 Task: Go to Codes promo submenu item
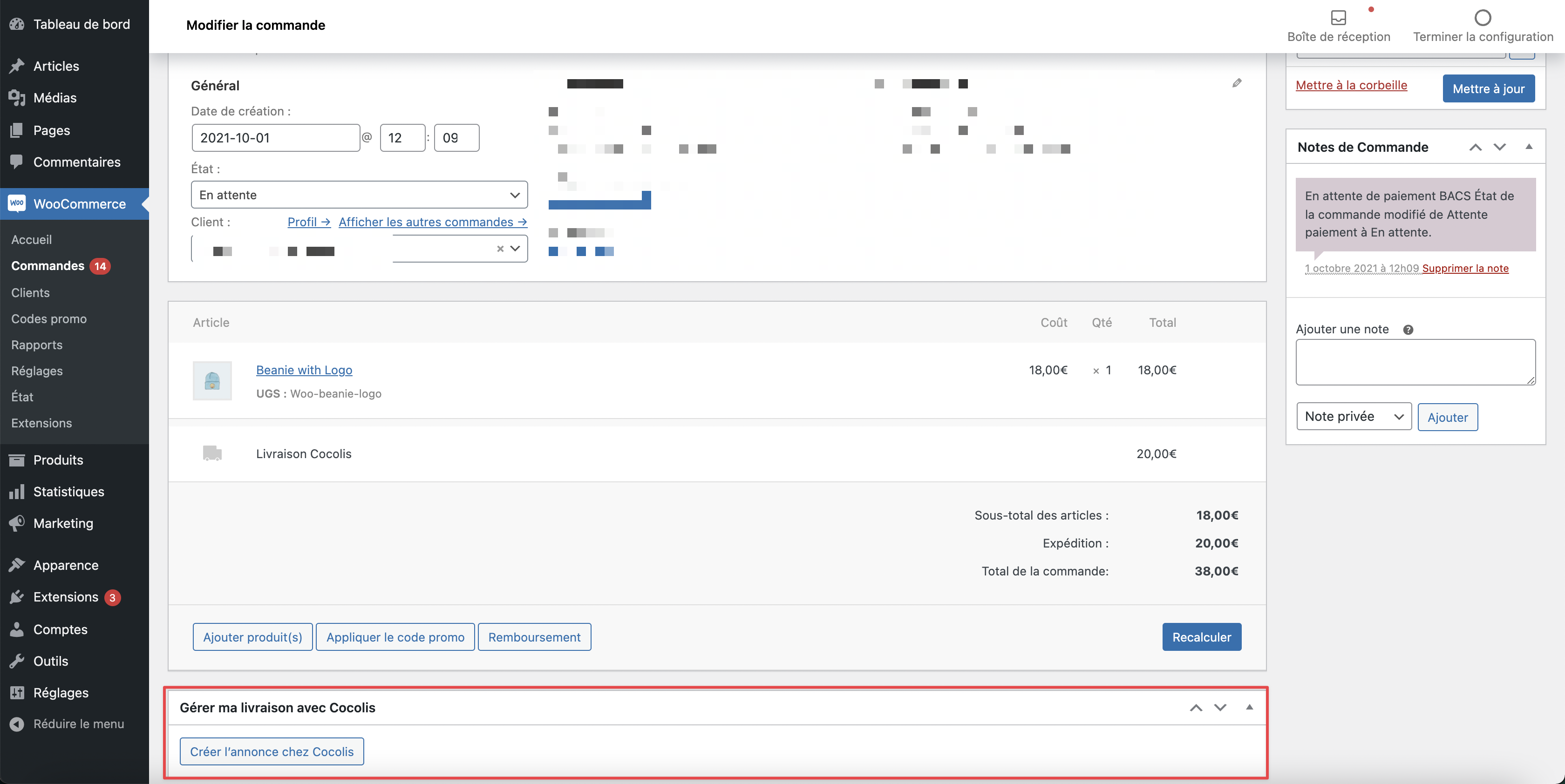pos(48,319)
